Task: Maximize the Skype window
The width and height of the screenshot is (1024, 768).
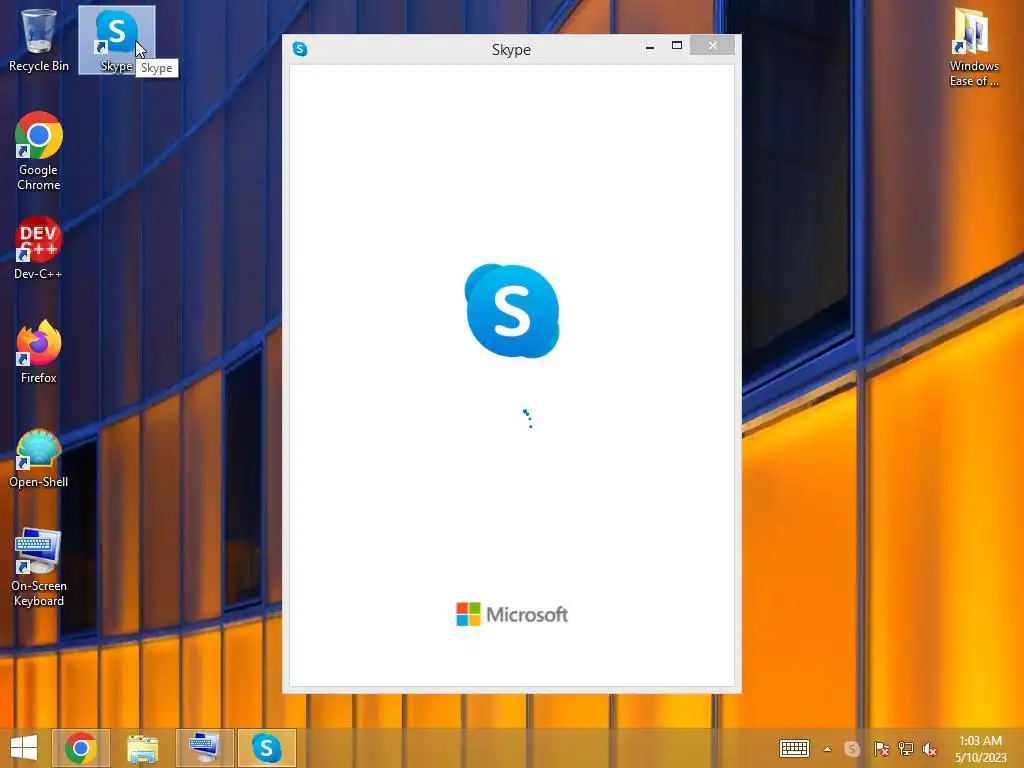Action: click(x=677, y=46)
